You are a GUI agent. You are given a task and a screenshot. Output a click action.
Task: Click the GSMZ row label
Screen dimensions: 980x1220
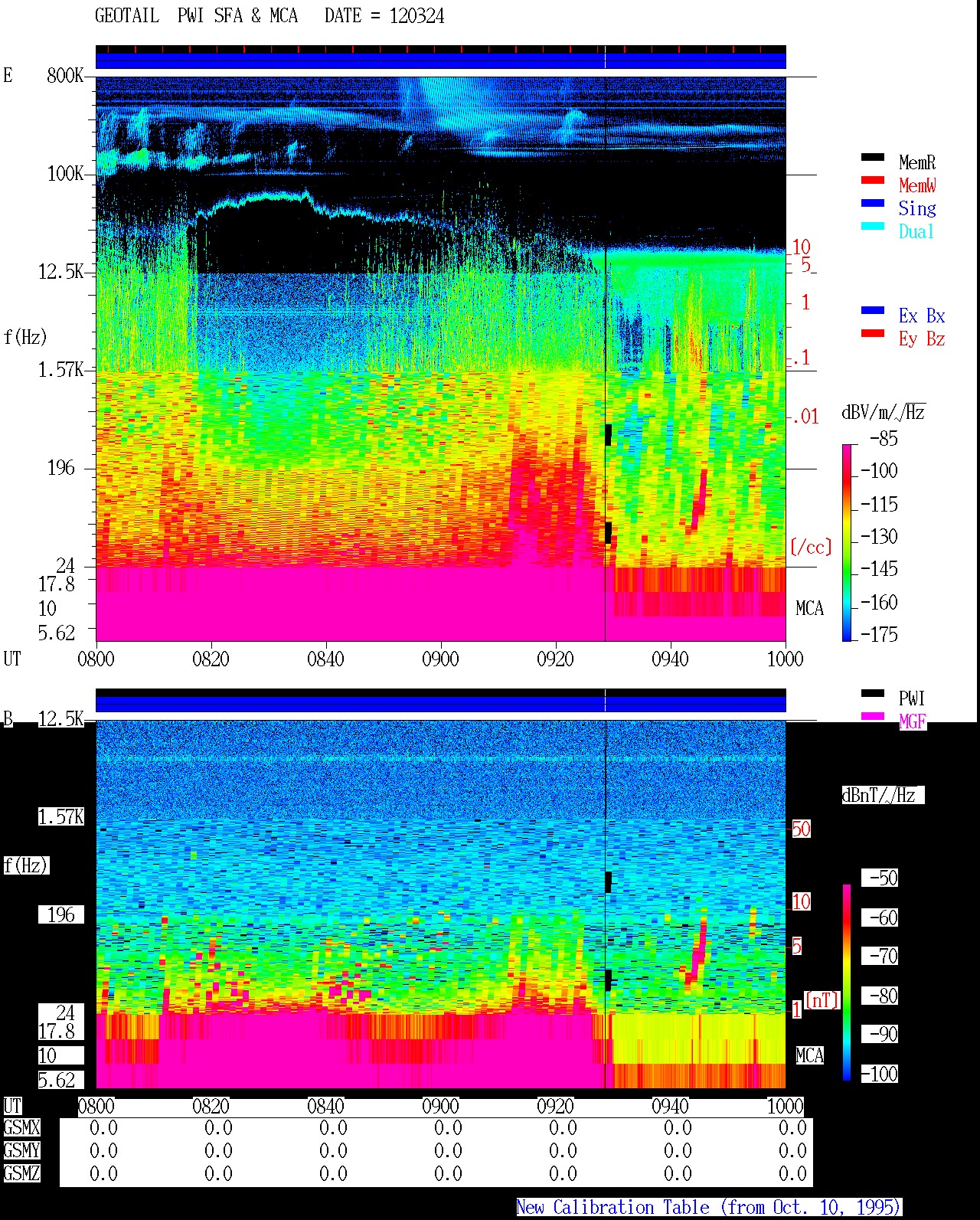pos(21,1173)
